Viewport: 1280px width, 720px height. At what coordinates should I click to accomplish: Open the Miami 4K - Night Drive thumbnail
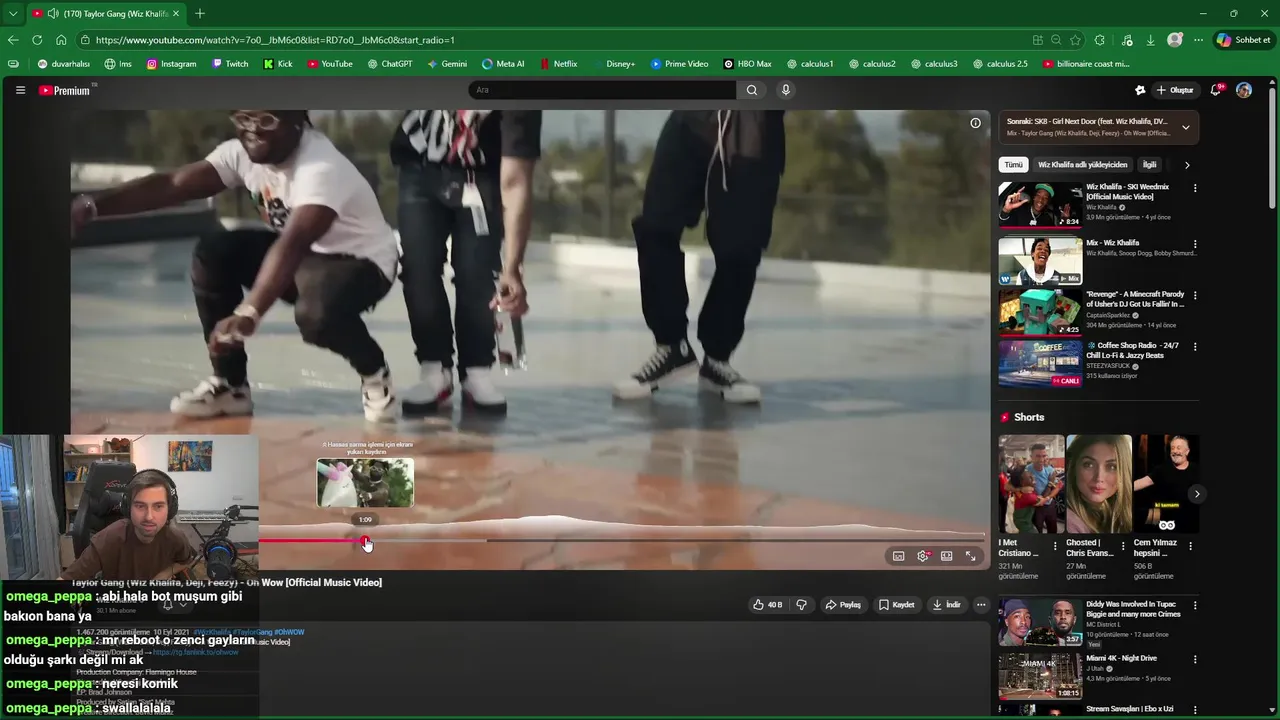(1040, 675)
